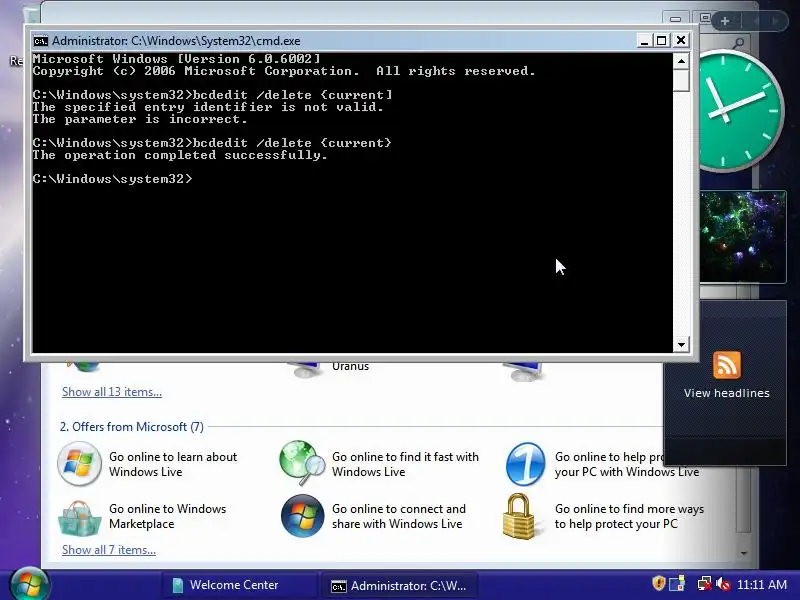
Task: Click the Windows Sidebar tray icon
Action: [678, 584]
